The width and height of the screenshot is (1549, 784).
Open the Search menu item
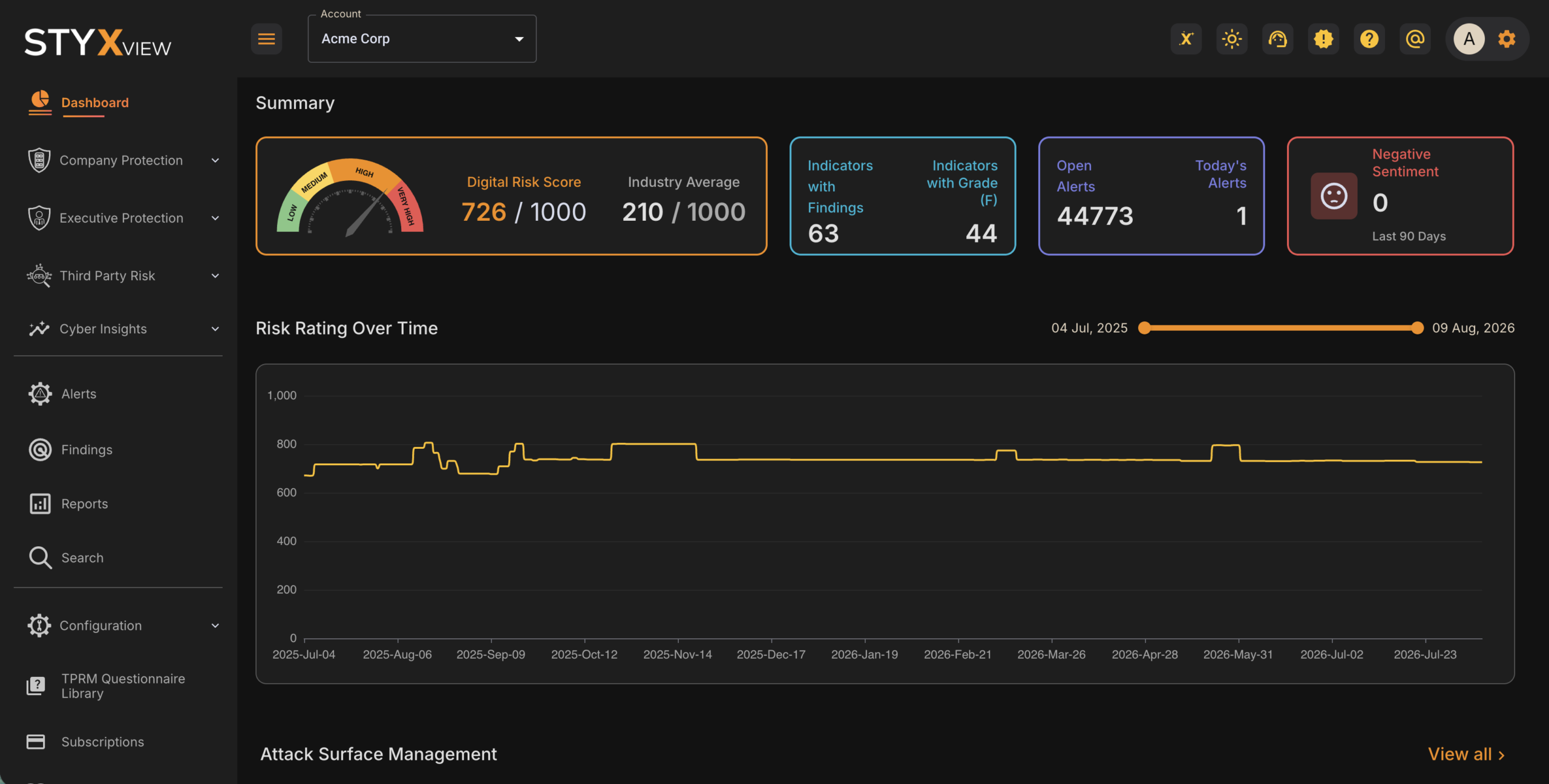click(82, 558)
